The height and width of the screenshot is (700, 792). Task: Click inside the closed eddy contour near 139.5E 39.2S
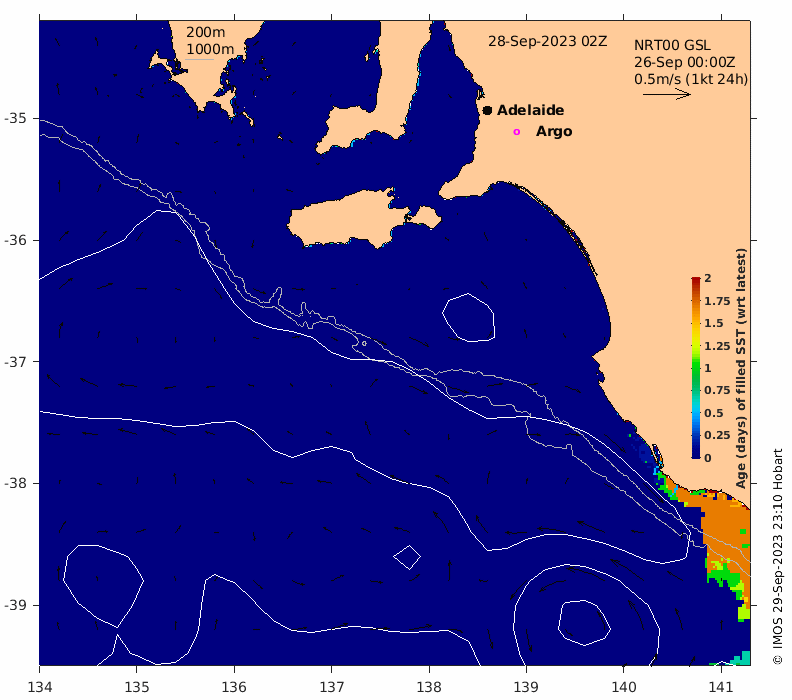click(584, 623)
